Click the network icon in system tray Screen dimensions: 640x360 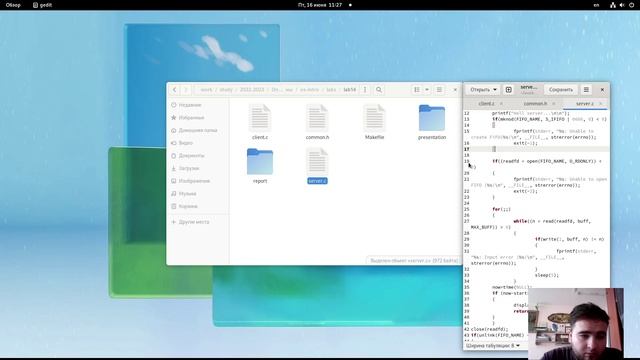[x=613, y=5]
